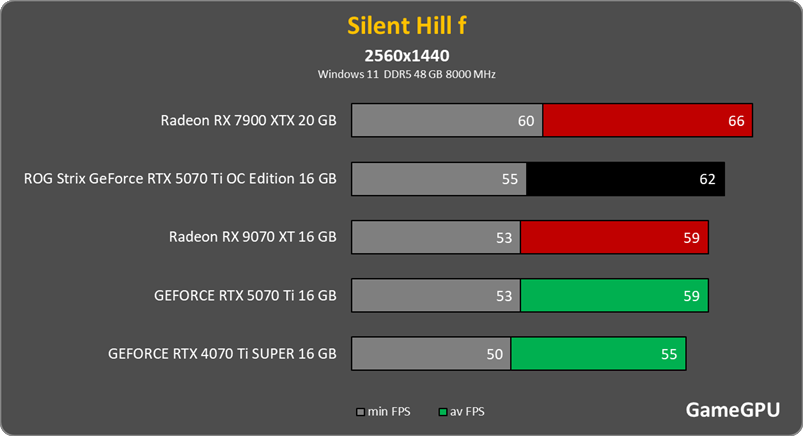Click the green 55 average FPS bar
Screen dimensions: 803x436
coord(597,353)
